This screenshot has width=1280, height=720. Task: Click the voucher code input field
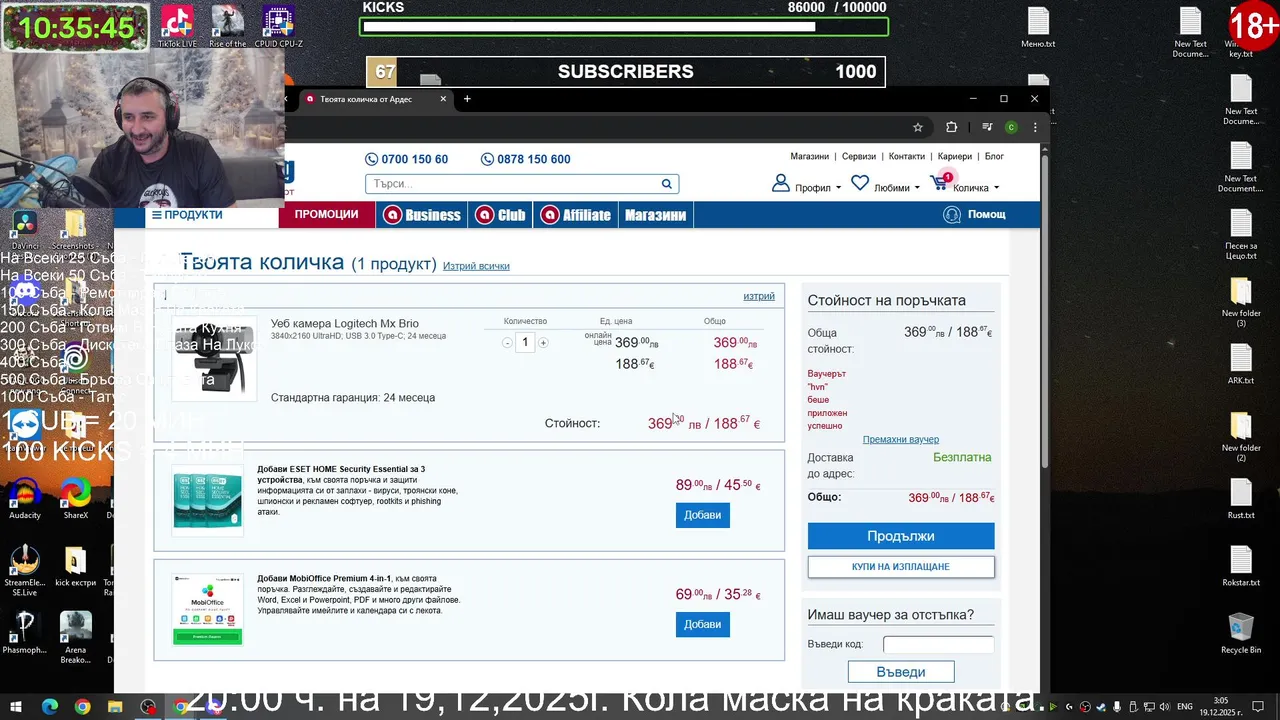tap(938, 645)
